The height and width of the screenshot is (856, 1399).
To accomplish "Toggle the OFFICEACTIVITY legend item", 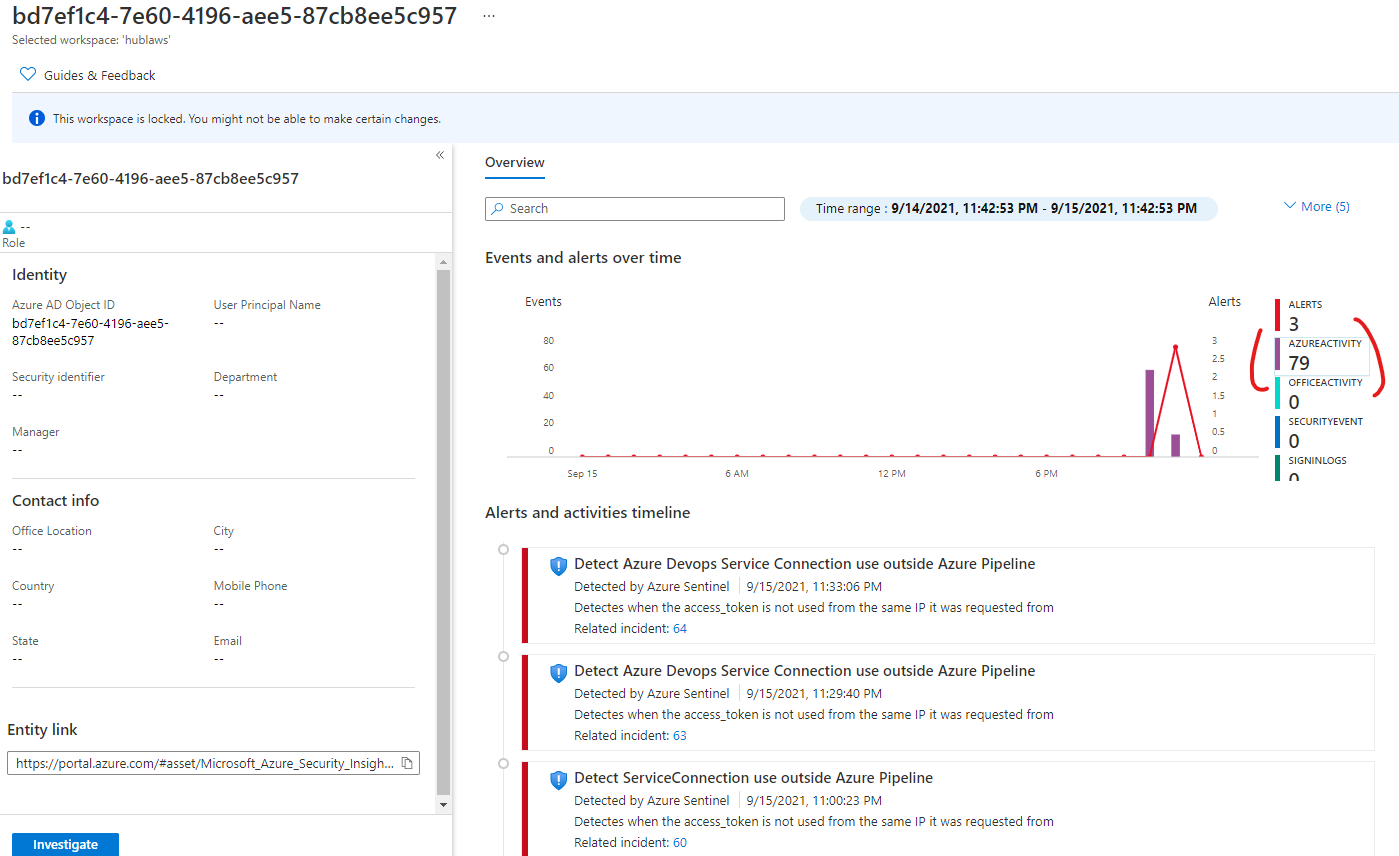I will [1280, 392].
